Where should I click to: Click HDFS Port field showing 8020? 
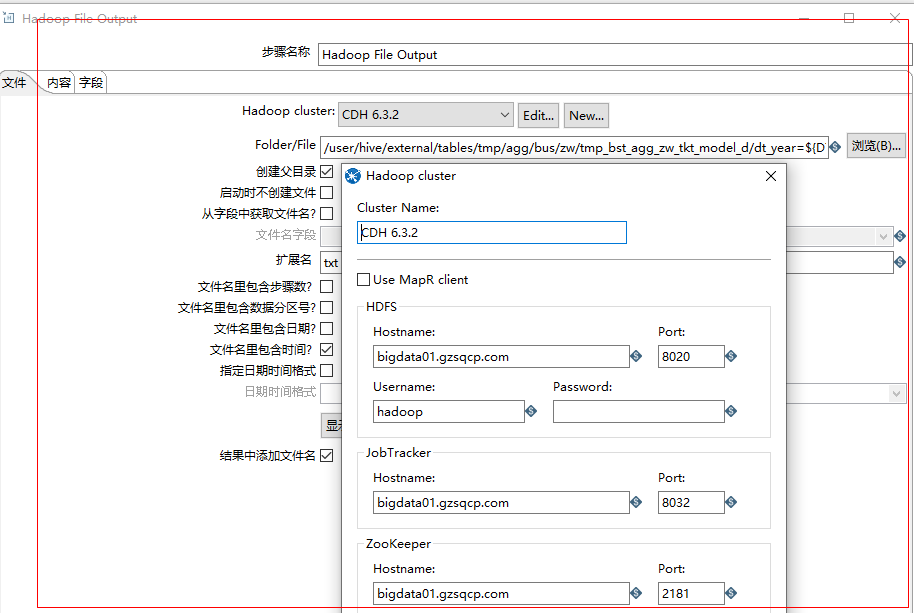[x=691, y=357]
